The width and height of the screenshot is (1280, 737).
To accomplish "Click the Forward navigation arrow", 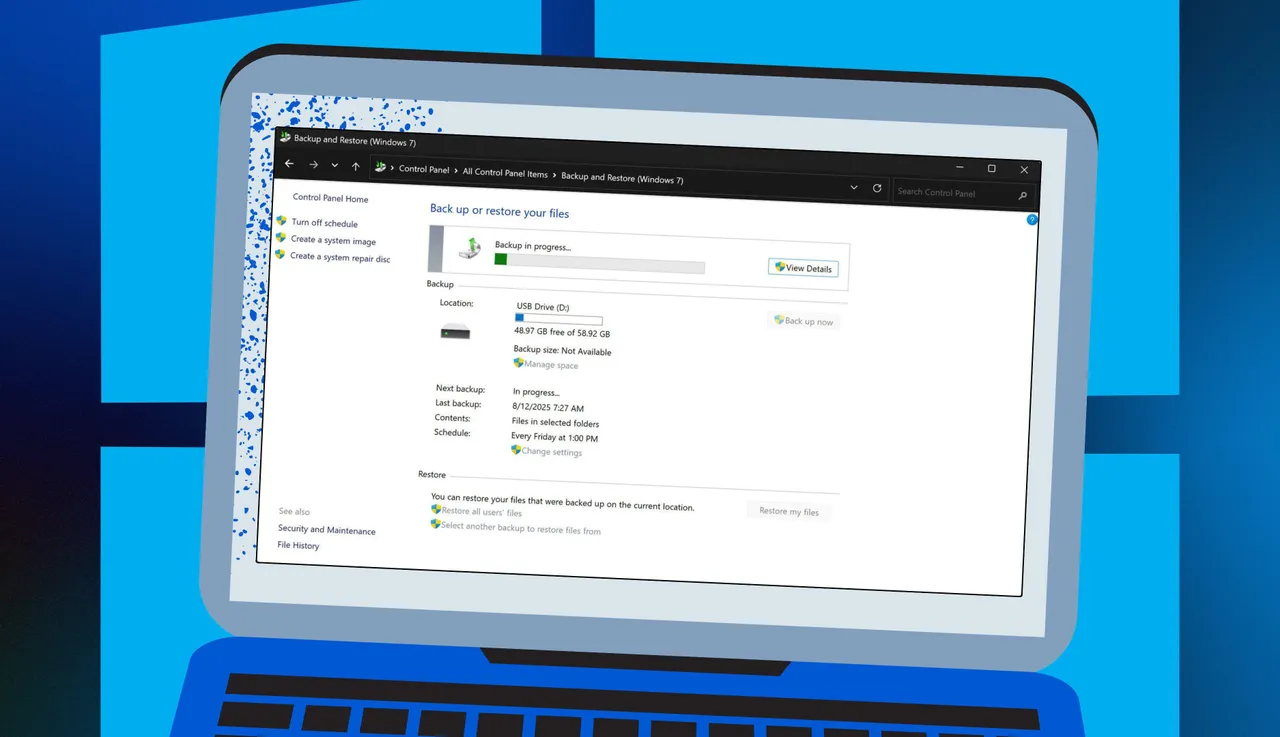I will tap(313, 165).
